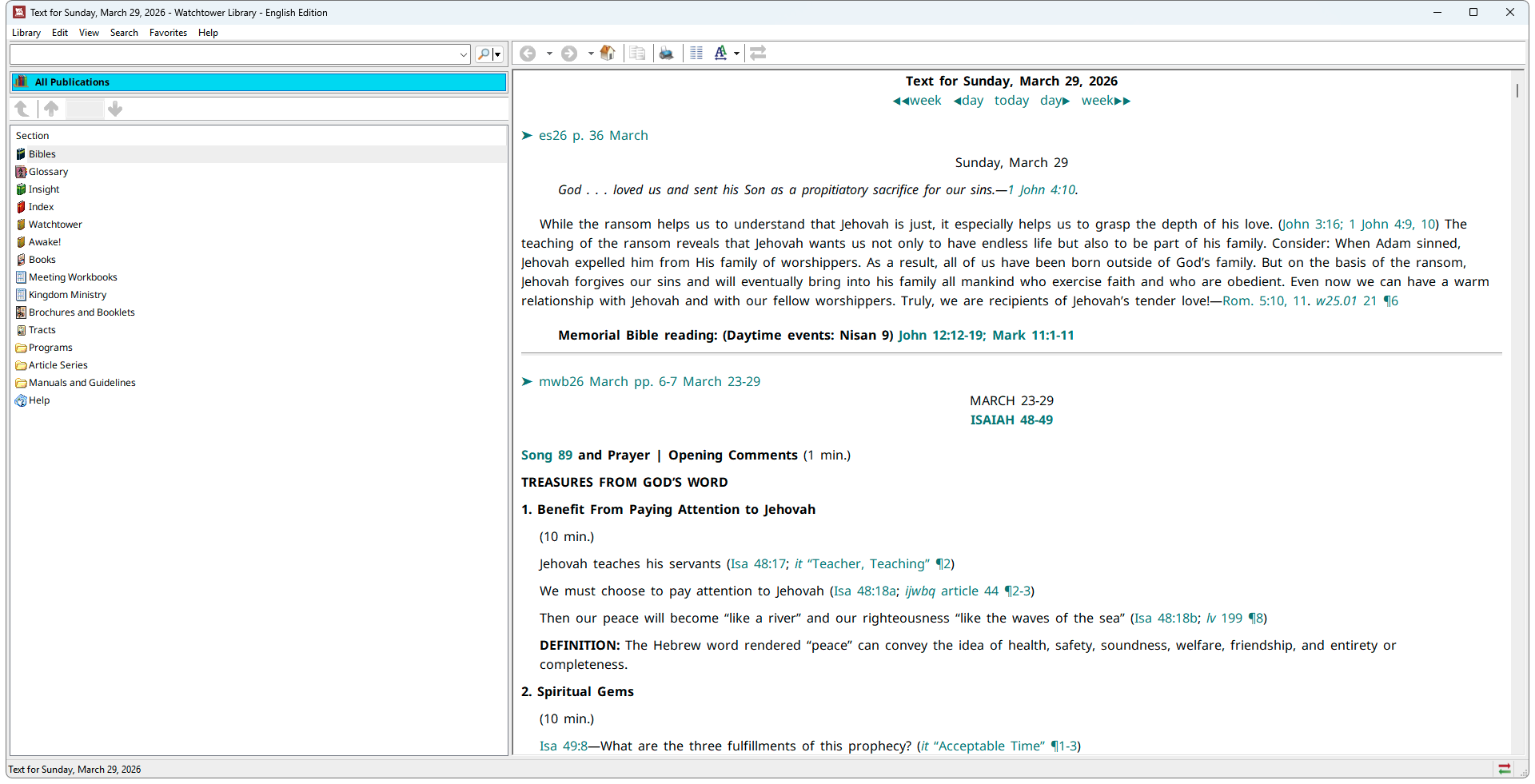Click the sync arrows toolbar icon
The image size is (1535, 784).
point(758,54)
